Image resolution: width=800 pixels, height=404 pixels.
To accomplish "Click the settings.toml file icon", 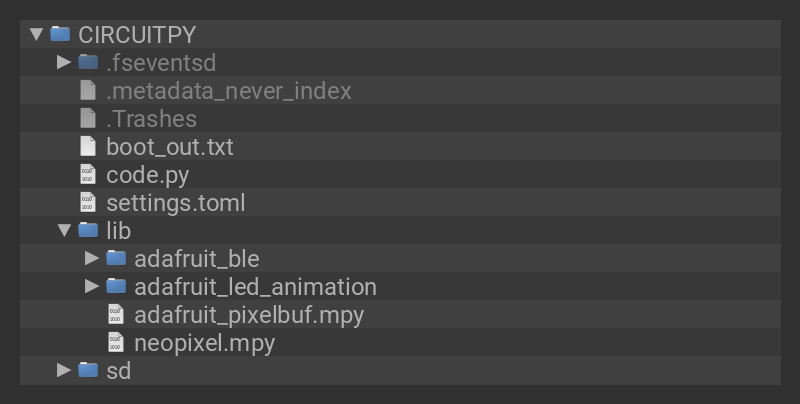I will 88,202.
